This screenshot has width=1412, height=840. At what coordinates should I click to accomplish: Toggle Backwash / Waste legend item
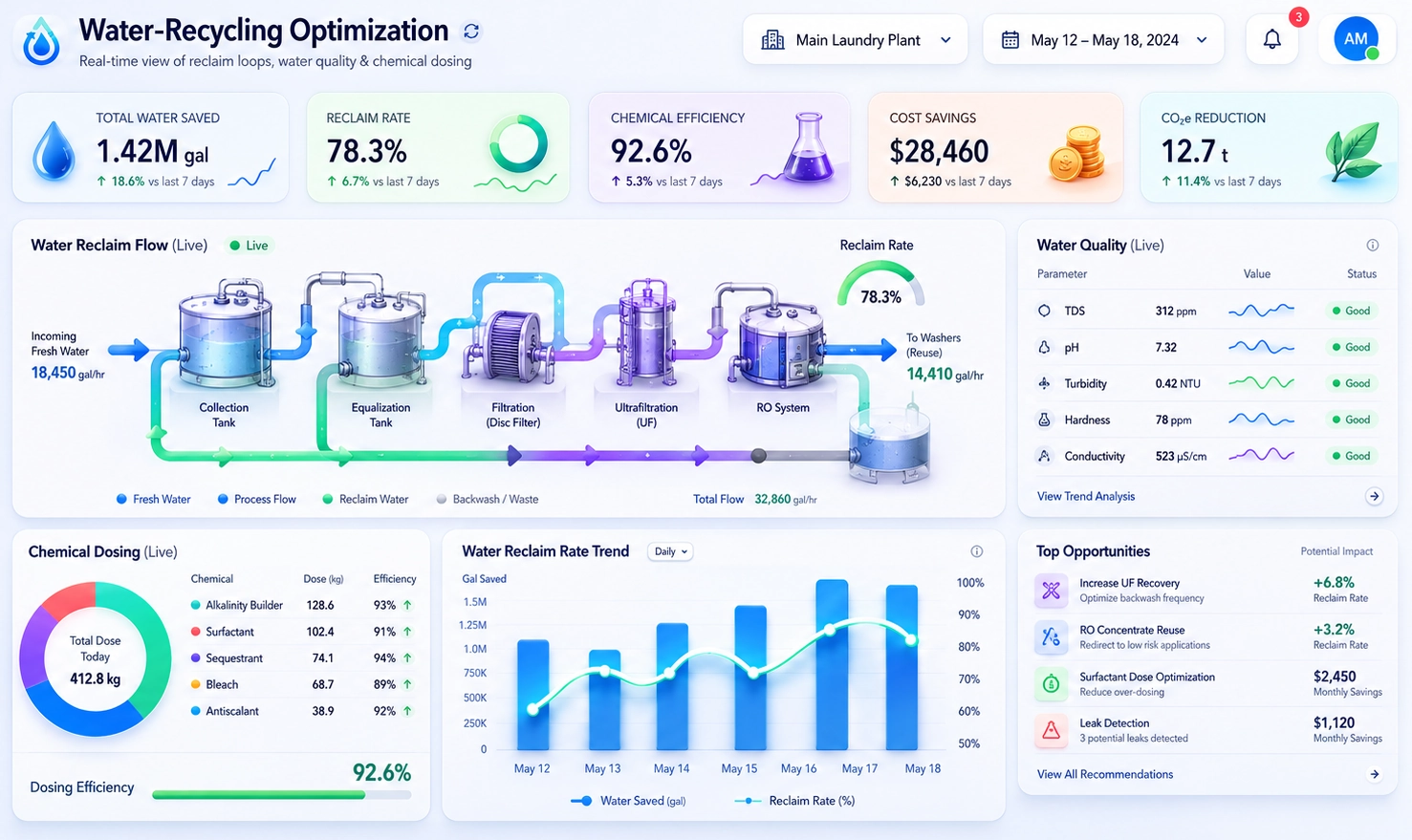pyautogui.click(x=487, y=499)
